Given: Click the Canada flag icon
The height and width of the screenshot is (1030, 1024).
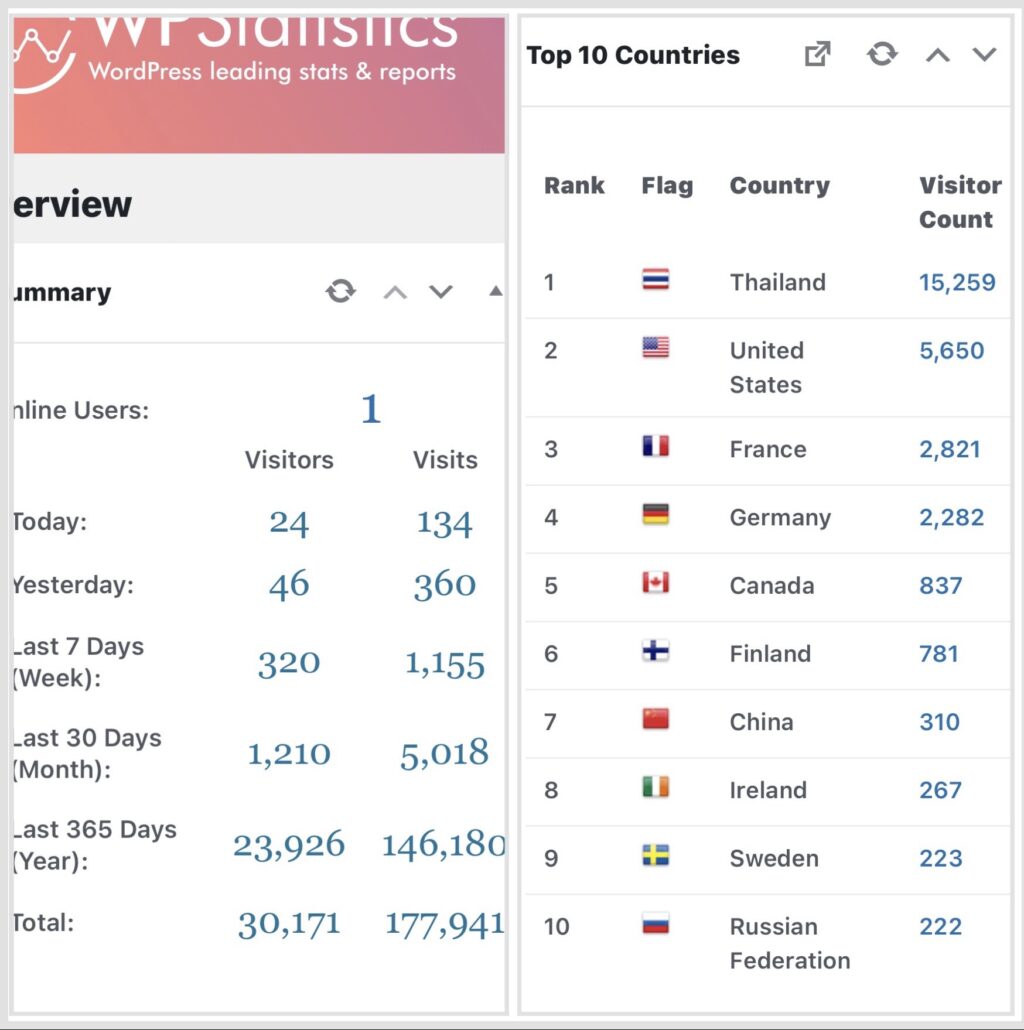Looking at the screenshot, I should coord(655,584).
